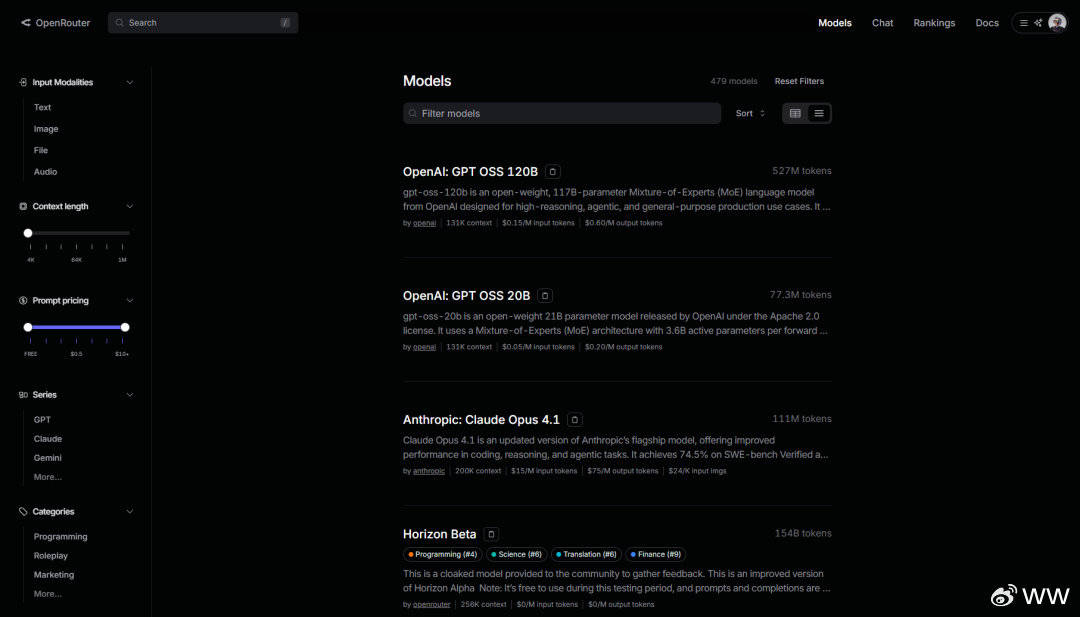The height and width of the screenshot is (617, 1080).
Task: Click the Finance (#9) tag
Action: pyautogui.click(x=656, y=554)
